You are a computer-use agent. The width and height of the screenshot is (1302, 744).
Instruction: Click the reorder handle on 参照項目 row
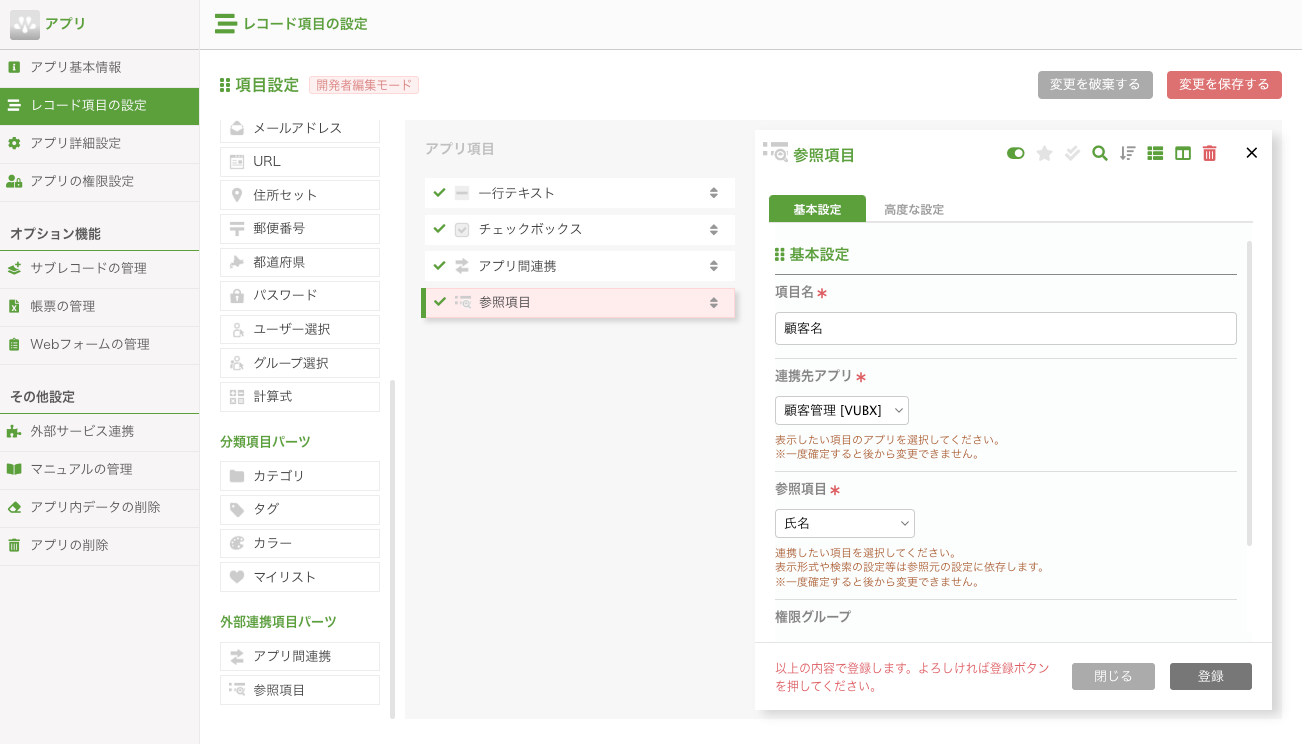(x=714, y=302)
